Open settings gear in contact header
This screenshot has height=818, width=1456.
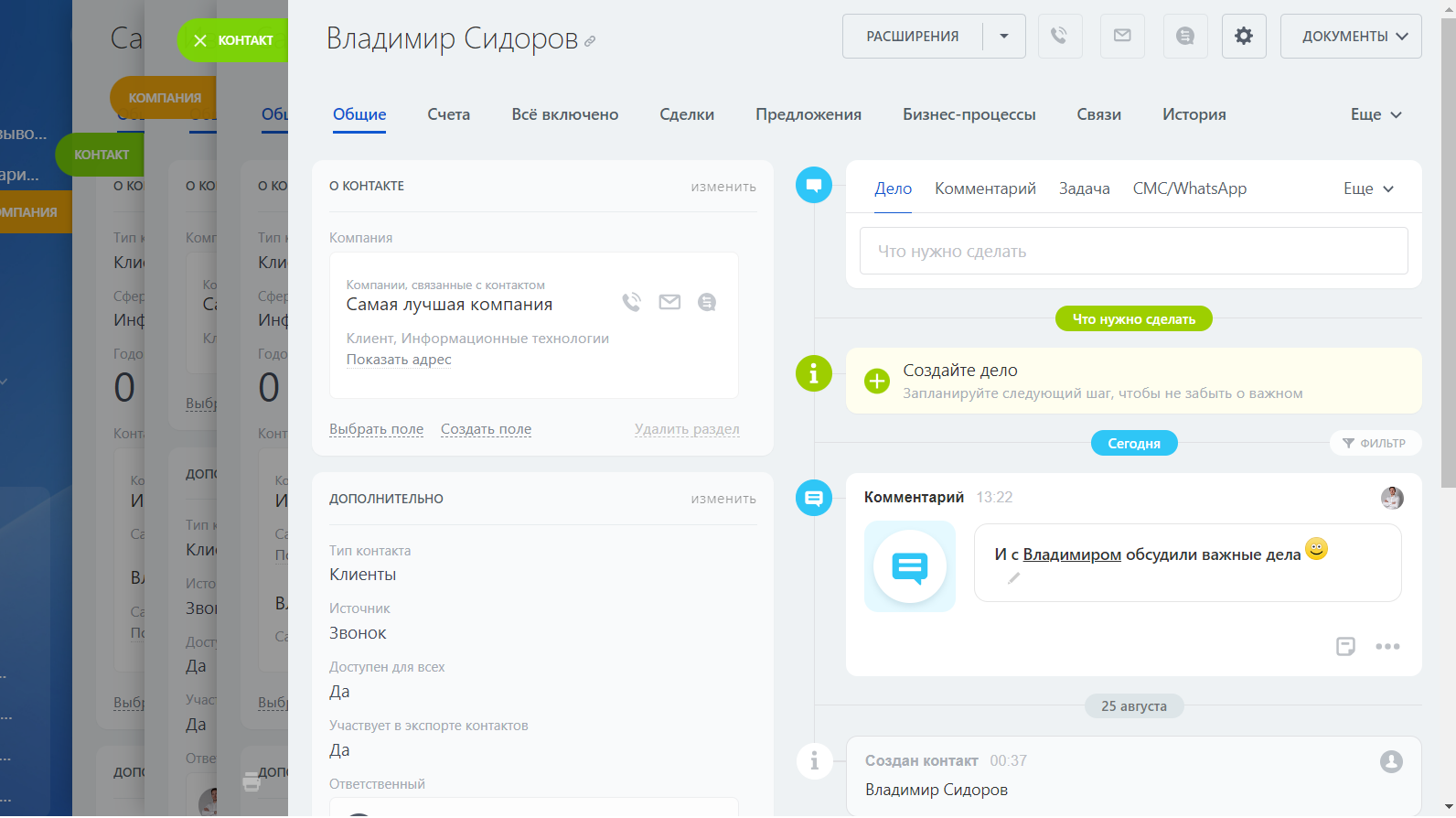point(1244,37)
